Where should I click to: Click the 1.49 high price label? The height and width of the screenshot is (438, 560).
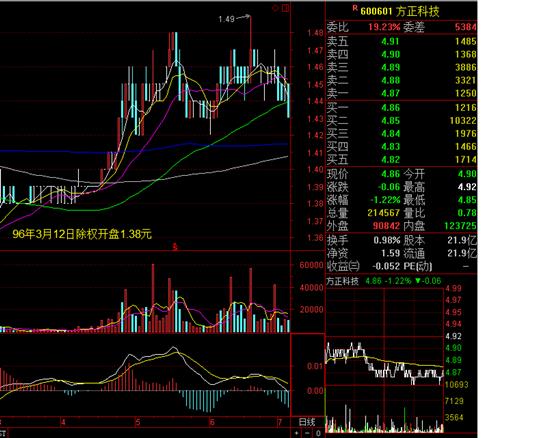(226, 19)
